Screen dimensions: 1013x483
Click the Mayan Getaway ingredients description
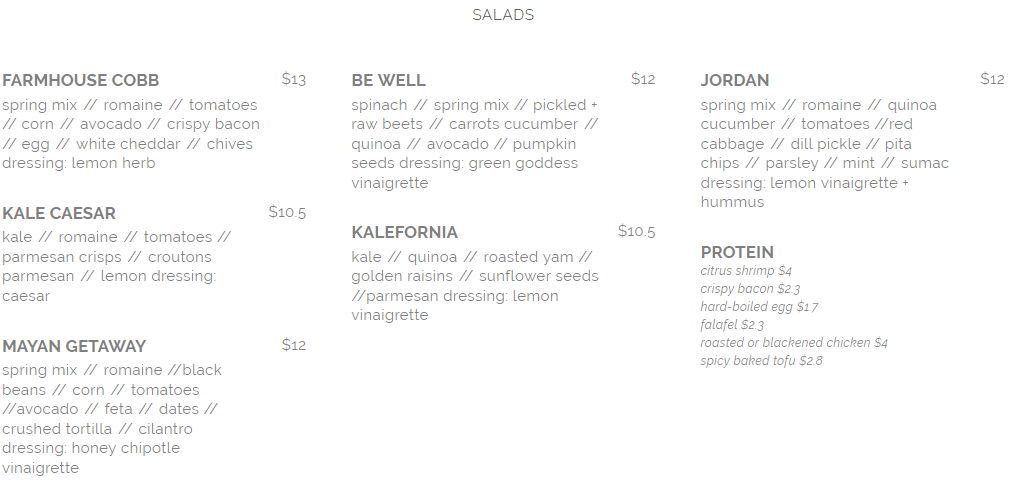click(112, 419)
